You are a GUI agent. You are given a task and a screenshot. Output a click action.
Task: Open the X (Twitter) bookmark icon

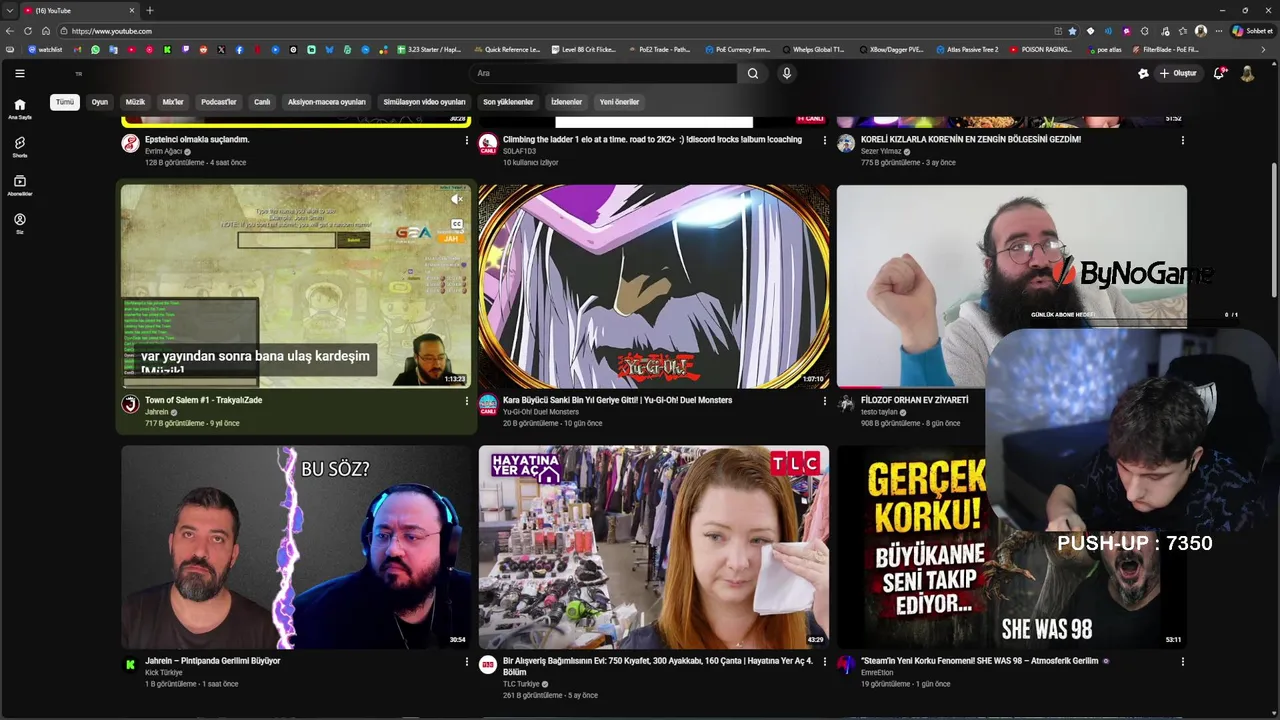[221, 49]
